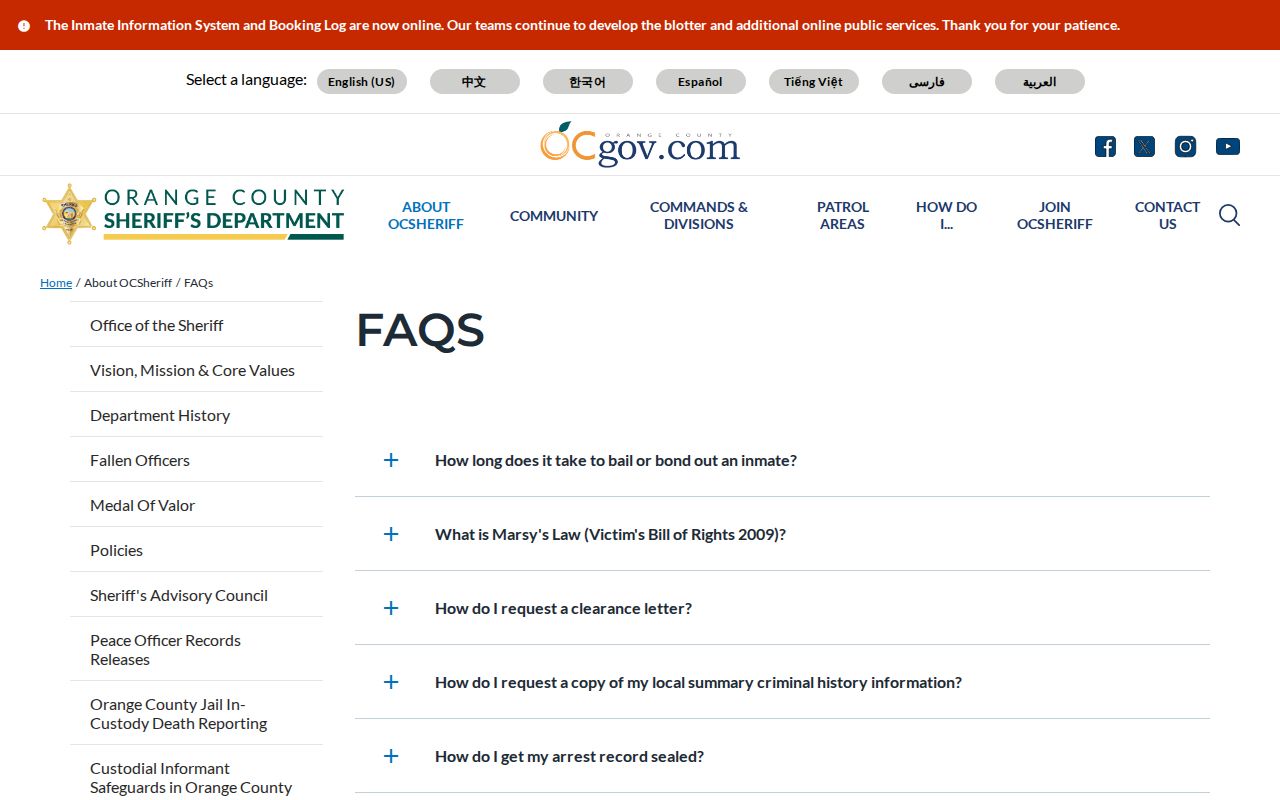This screenshot has height=800, width=1280.
Task: Select فارسی language button
Action: coord(927,82)
